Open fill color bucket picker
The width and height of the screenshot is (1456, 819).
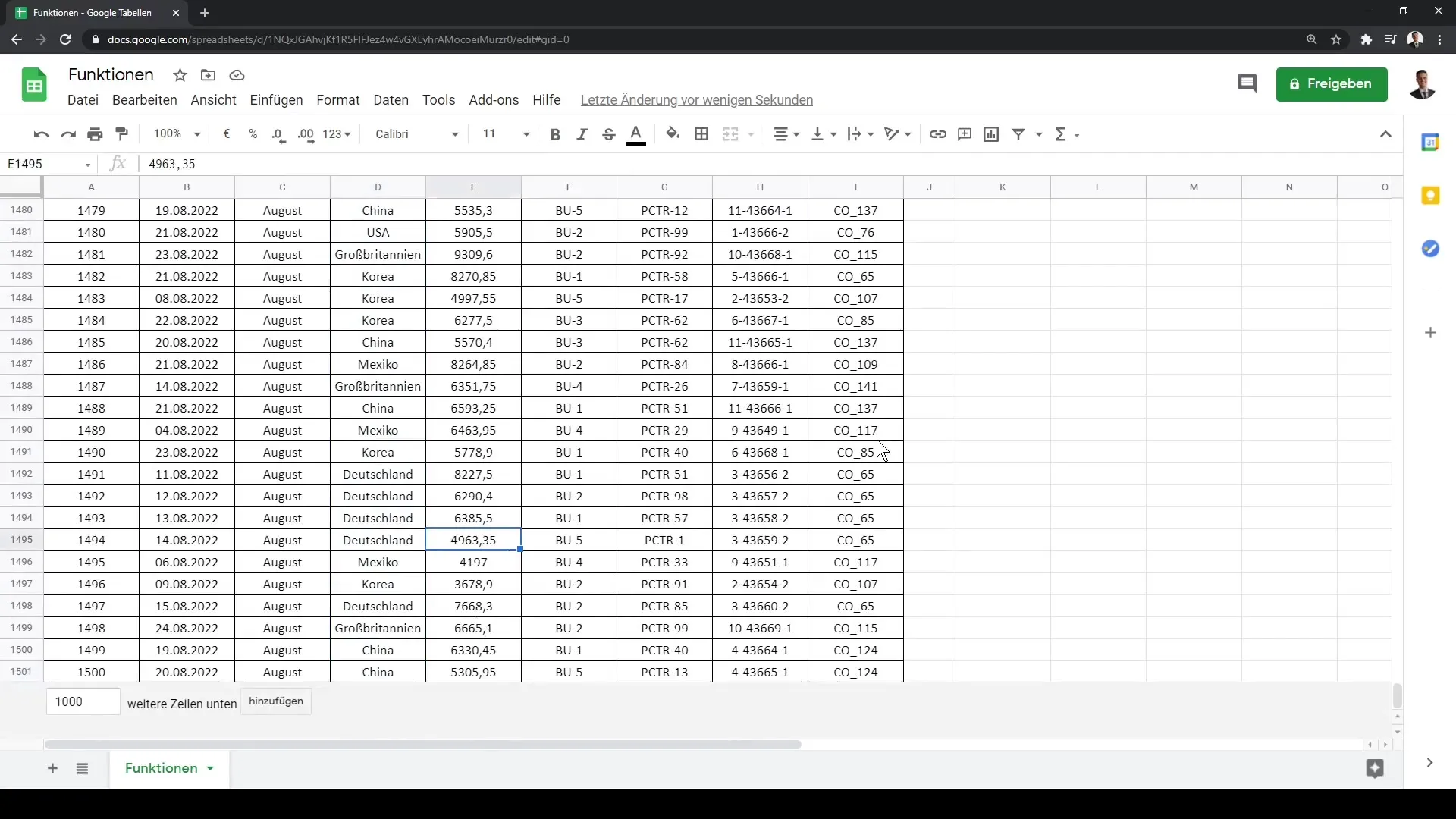673,134
